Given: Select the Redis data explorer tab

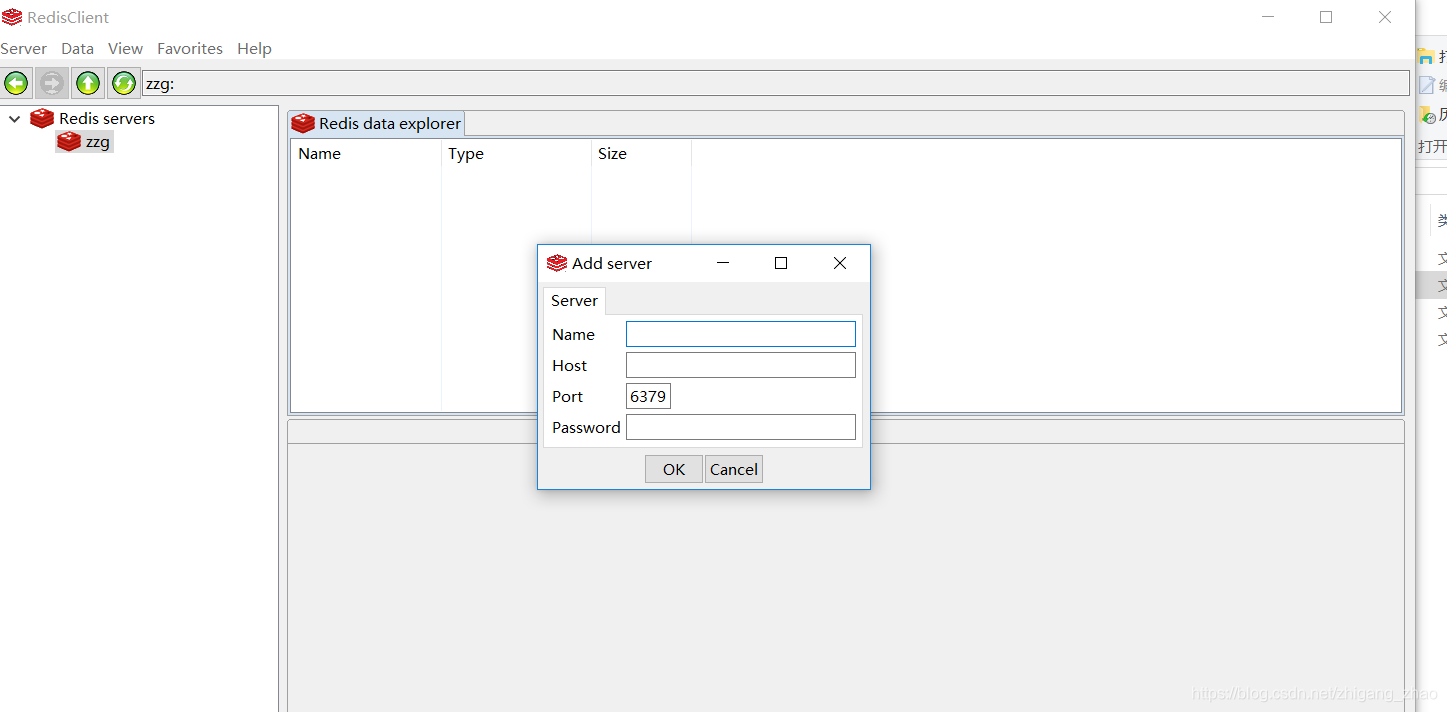Looking at the screenshot, I should 376,123.
